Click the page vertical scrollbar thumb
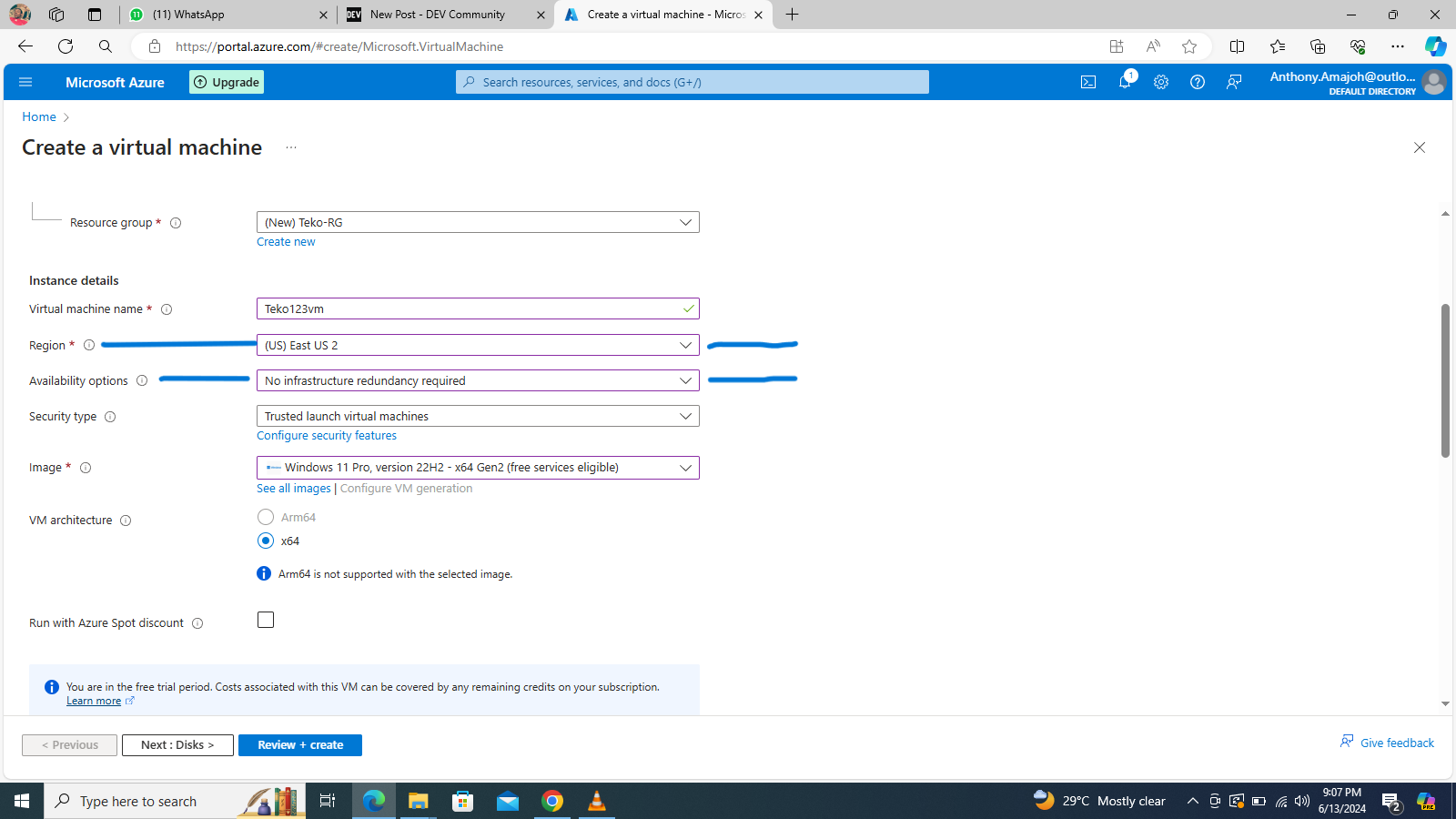 point(1445,380)
